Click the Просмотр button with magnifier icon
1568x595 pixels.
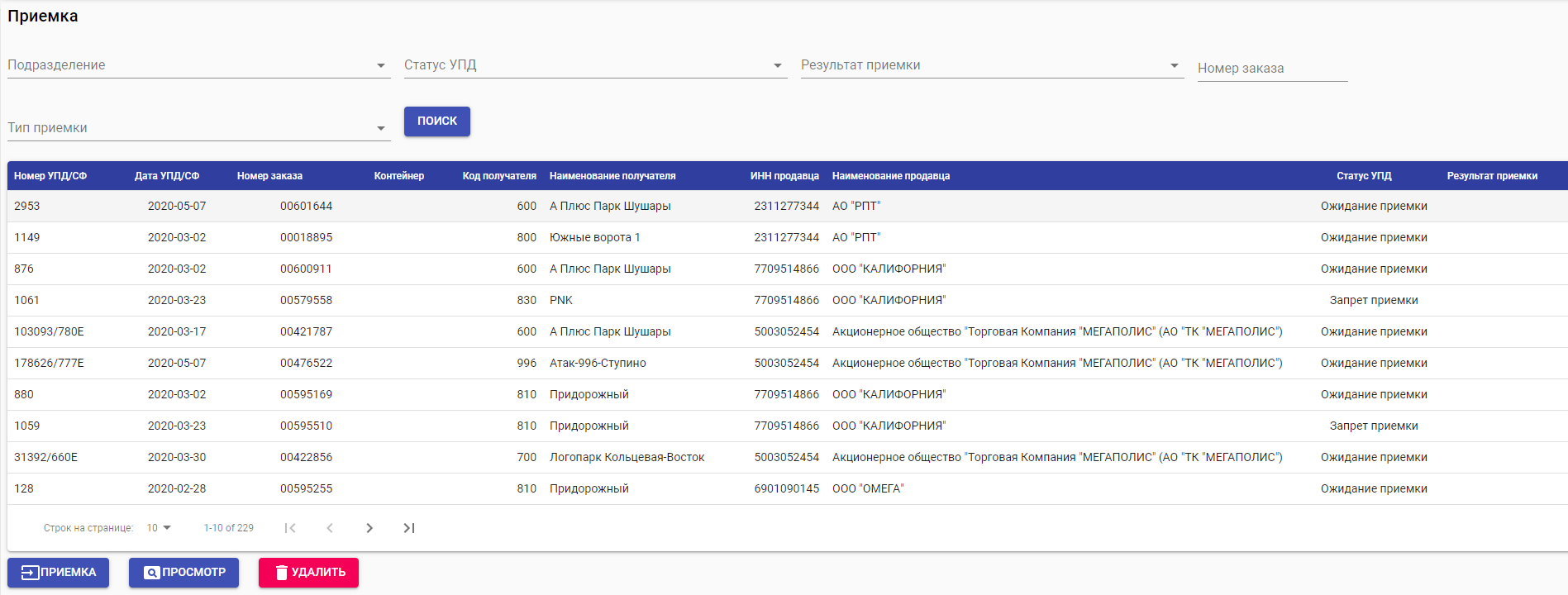coord(183,573)
